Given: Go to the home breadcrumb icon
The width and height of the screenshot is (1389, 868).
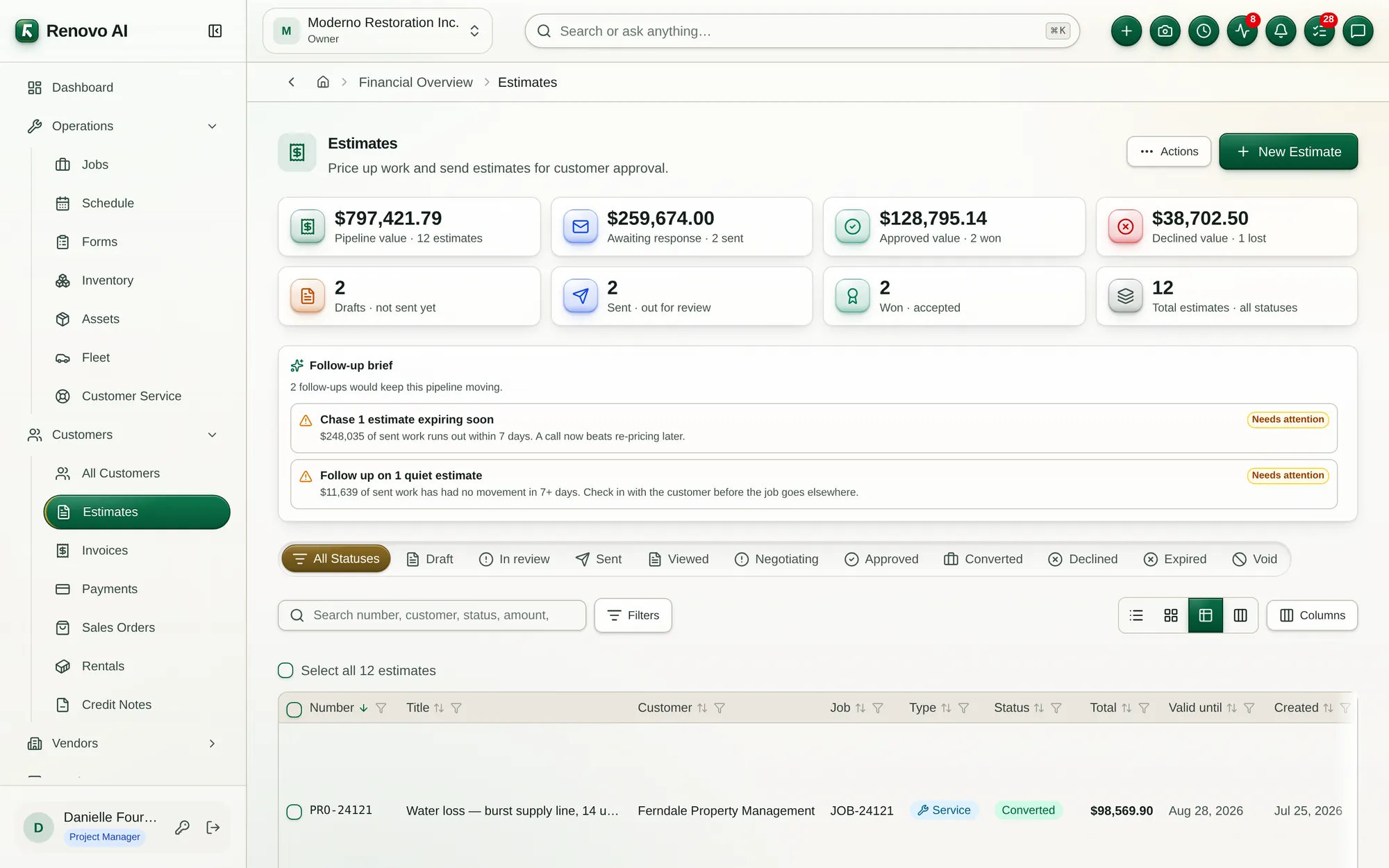Looking at the screenshot, I should click(x=323, y=82).
